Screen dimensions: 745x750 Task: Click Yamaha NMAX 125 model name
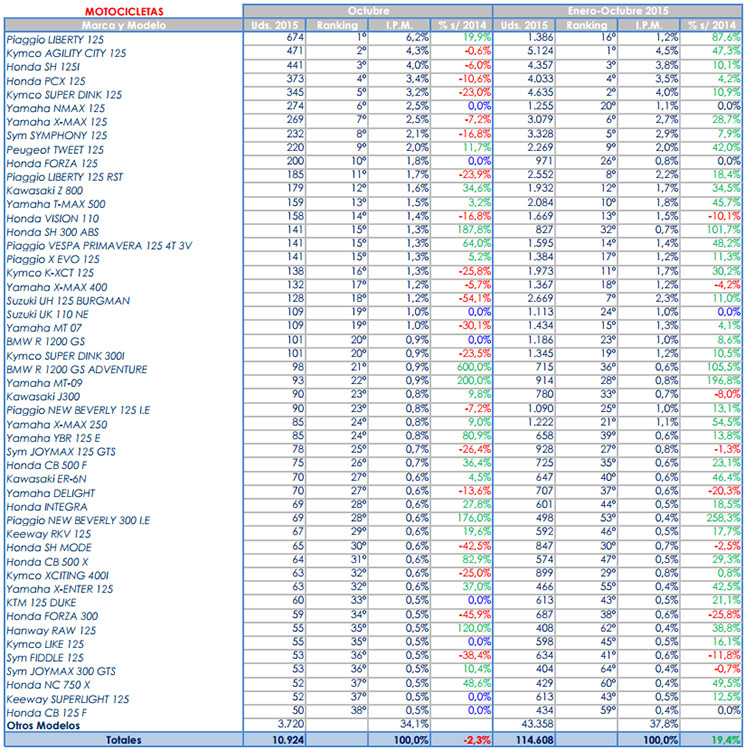point(55,108)
